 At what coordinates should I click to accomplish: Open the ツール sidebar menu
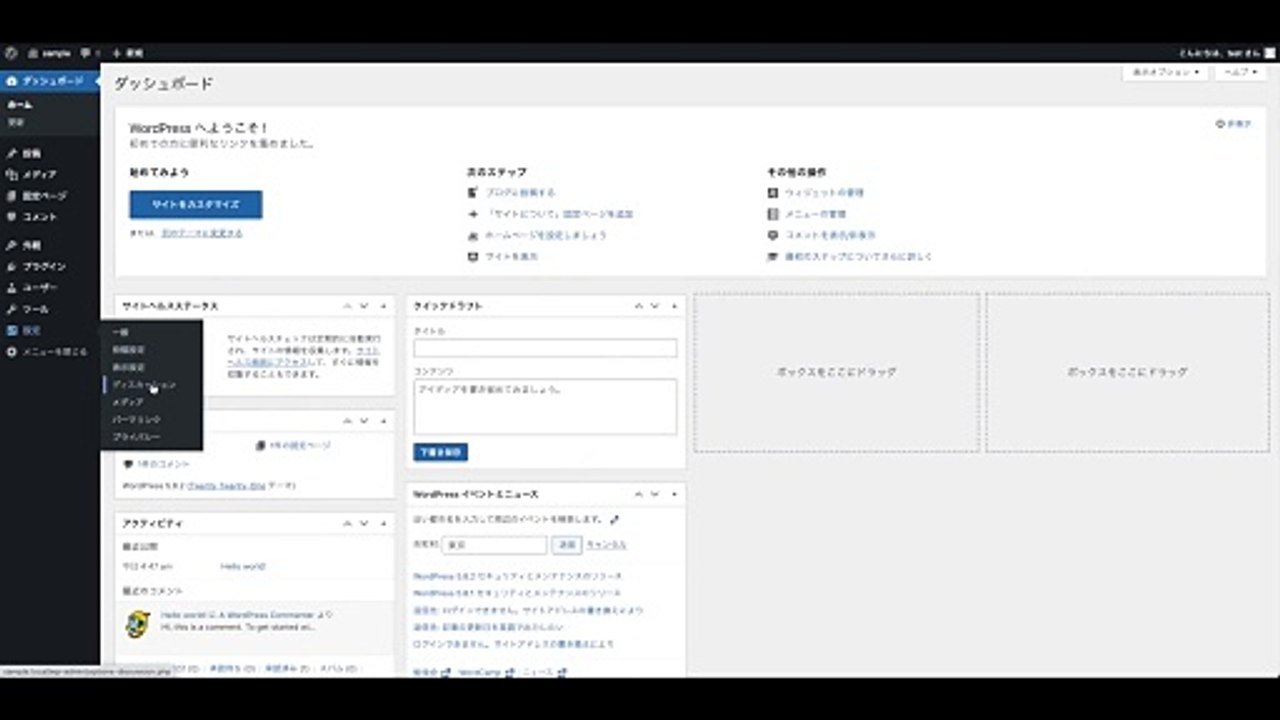pyautogui.click(x=50, y=309)
